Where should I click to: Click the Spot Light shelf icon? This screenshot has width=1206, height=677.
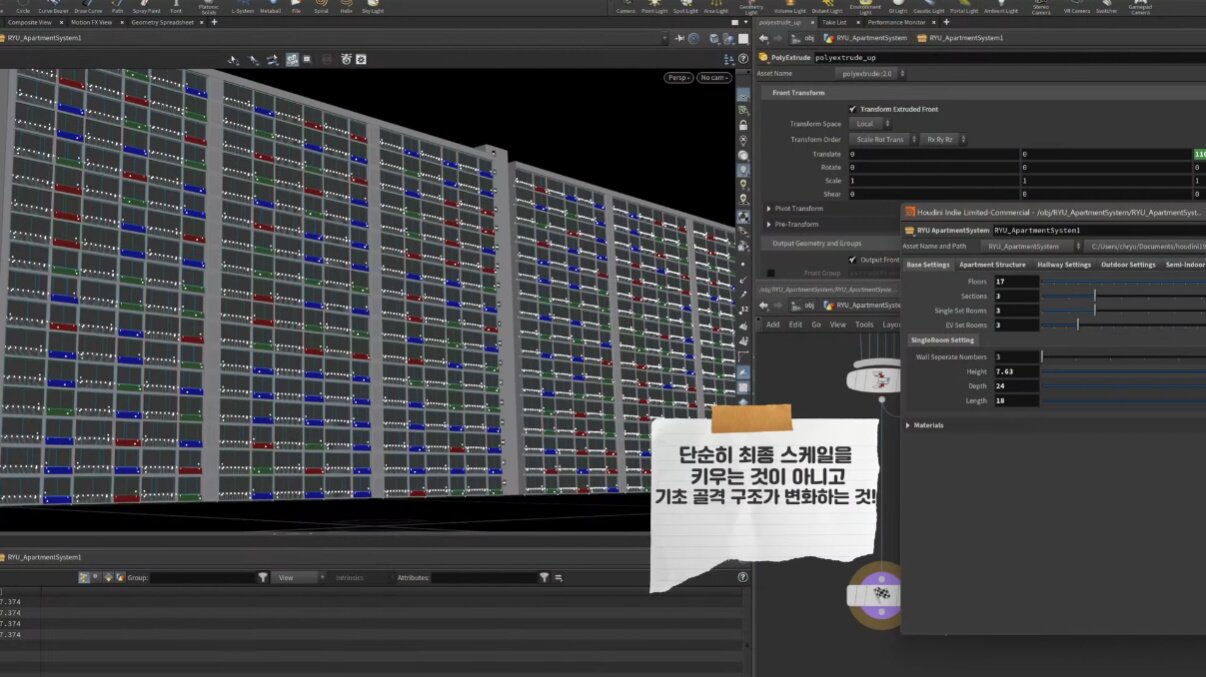[x=685, y=8]
